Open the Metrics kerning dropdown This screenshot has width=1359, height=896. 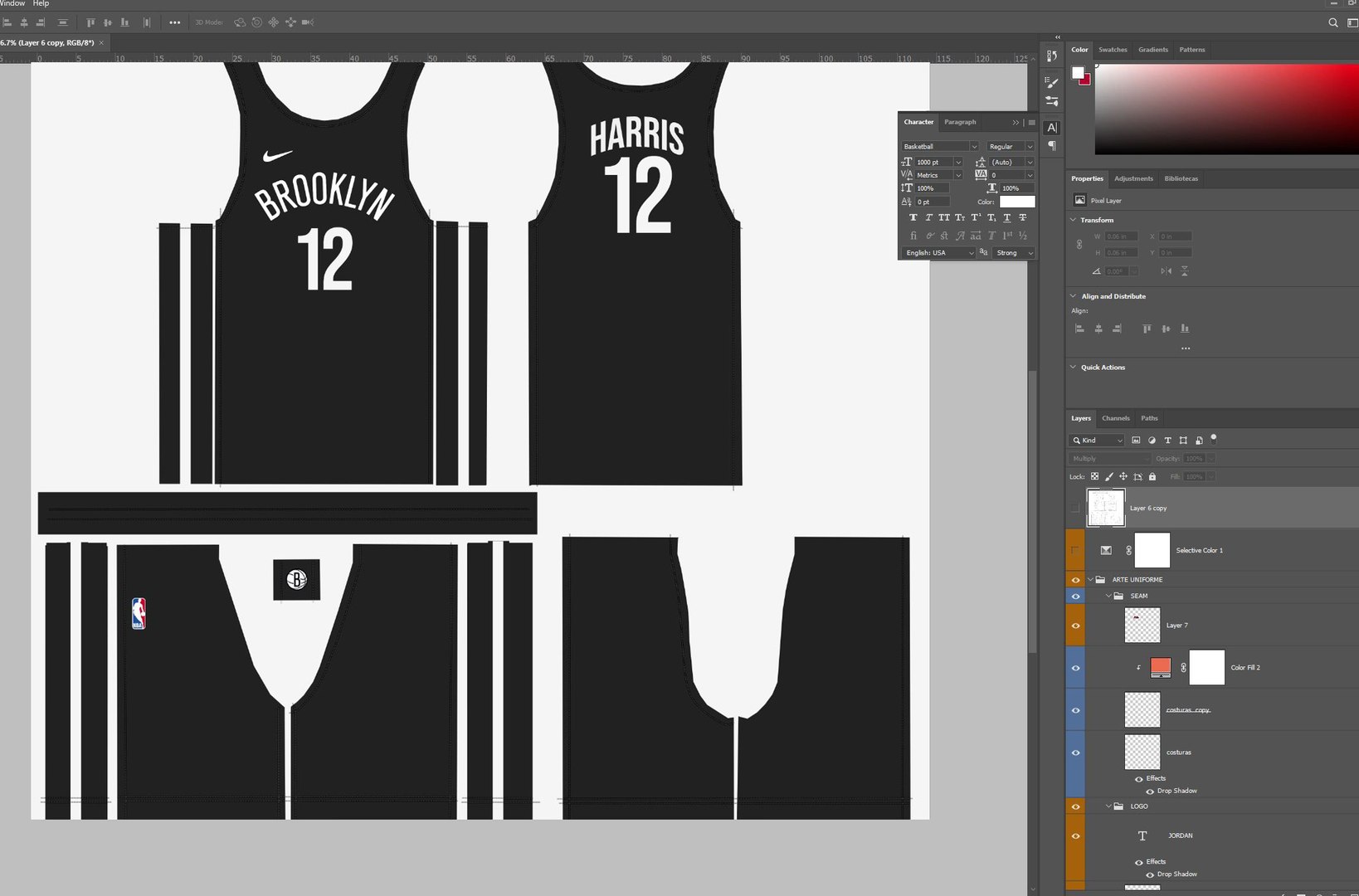[x=958, y=175]
